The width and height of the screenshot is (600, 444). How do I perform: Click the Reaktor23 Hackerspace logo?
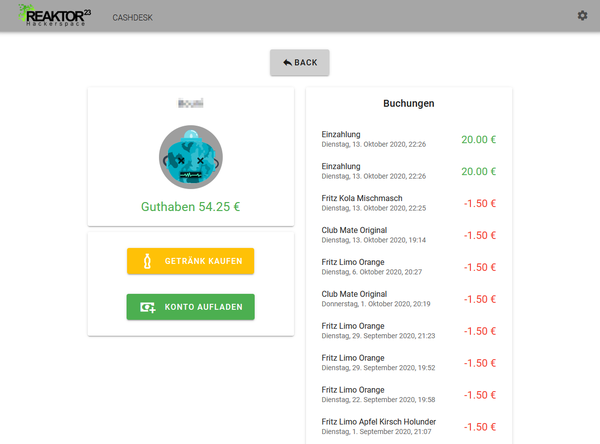[x=55, y=16]
